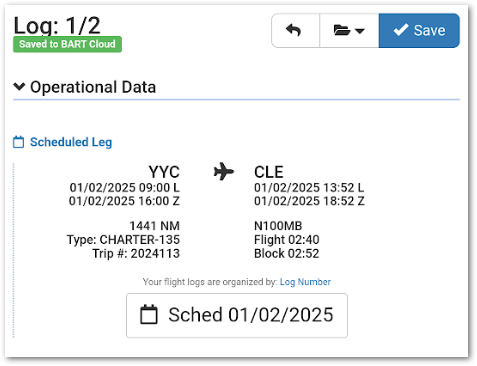
Task: Click the Sched 01/02/2025 date button
Action: coord(237,315)
